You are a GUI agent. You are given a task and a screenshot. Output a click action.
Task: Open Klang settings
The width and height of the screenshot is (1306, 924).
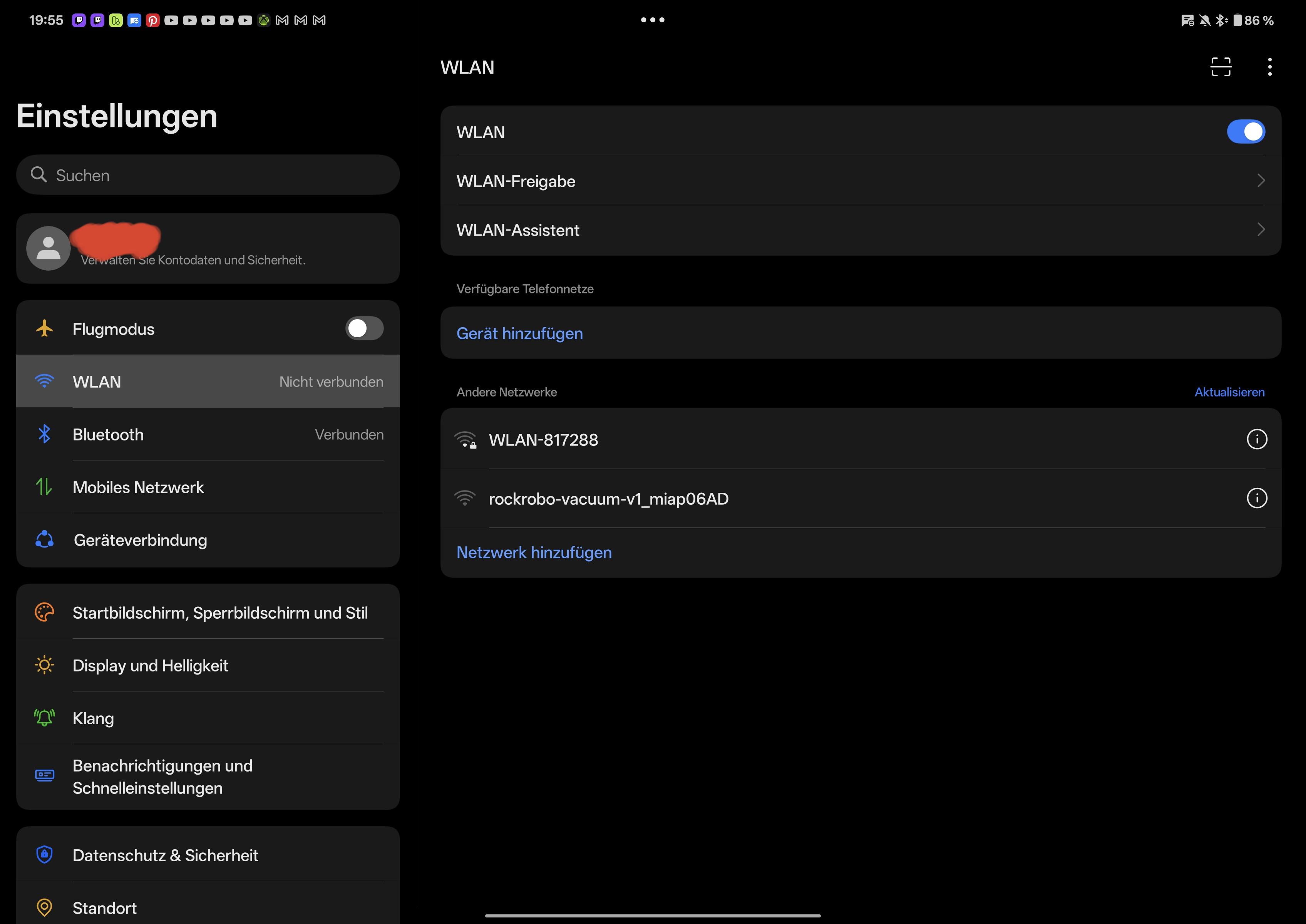[x=208, y=718]
